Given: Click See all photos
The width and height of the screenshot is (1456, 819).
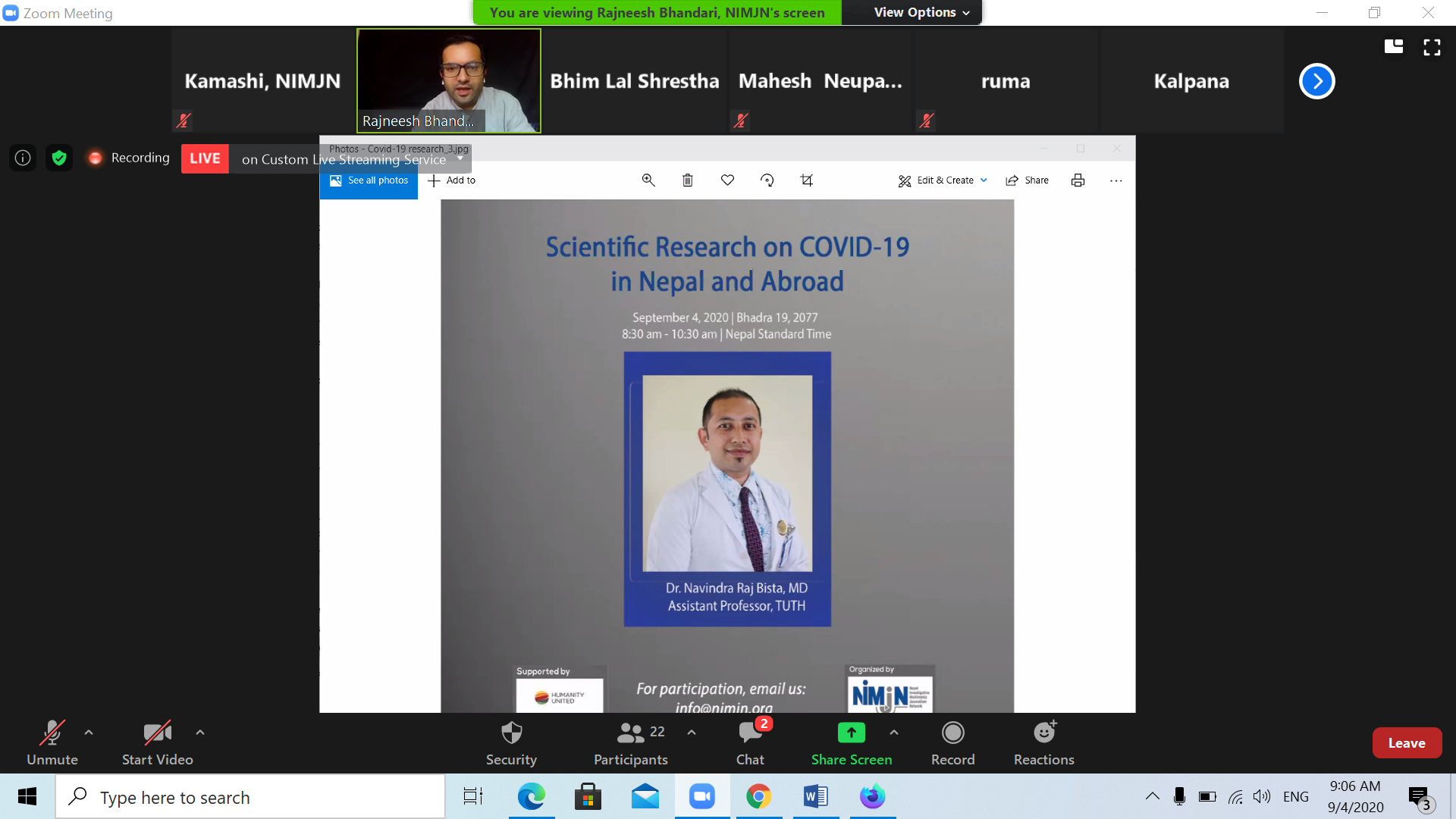Looking at the screenshot, I should [369, 180].
